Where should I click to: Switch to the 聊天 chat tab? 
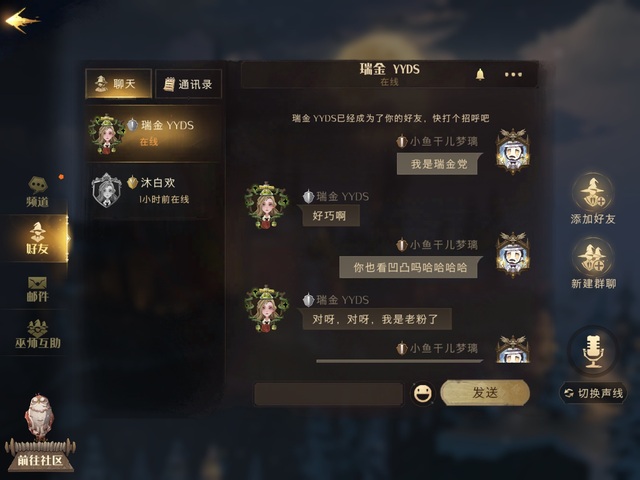pos(118,84)
